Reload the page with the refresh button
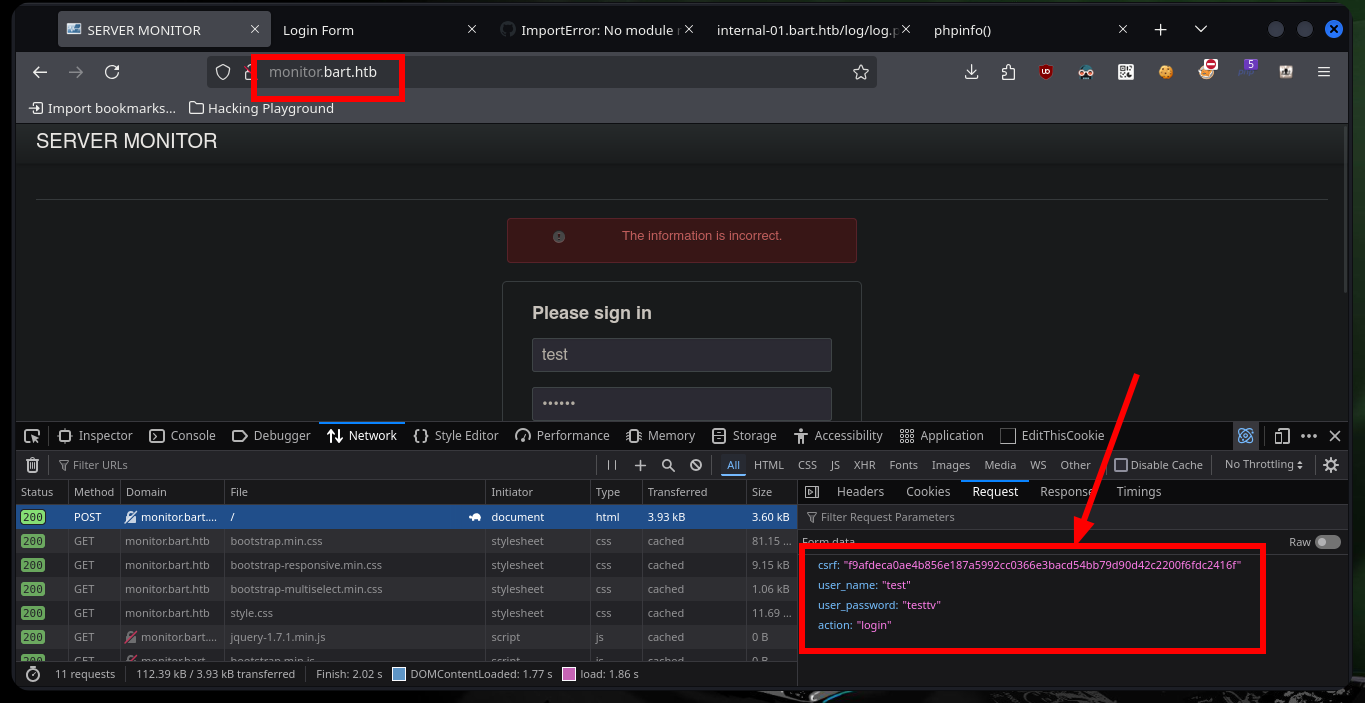The height and width of the screenshot is (703, 1365). [112, 72]
